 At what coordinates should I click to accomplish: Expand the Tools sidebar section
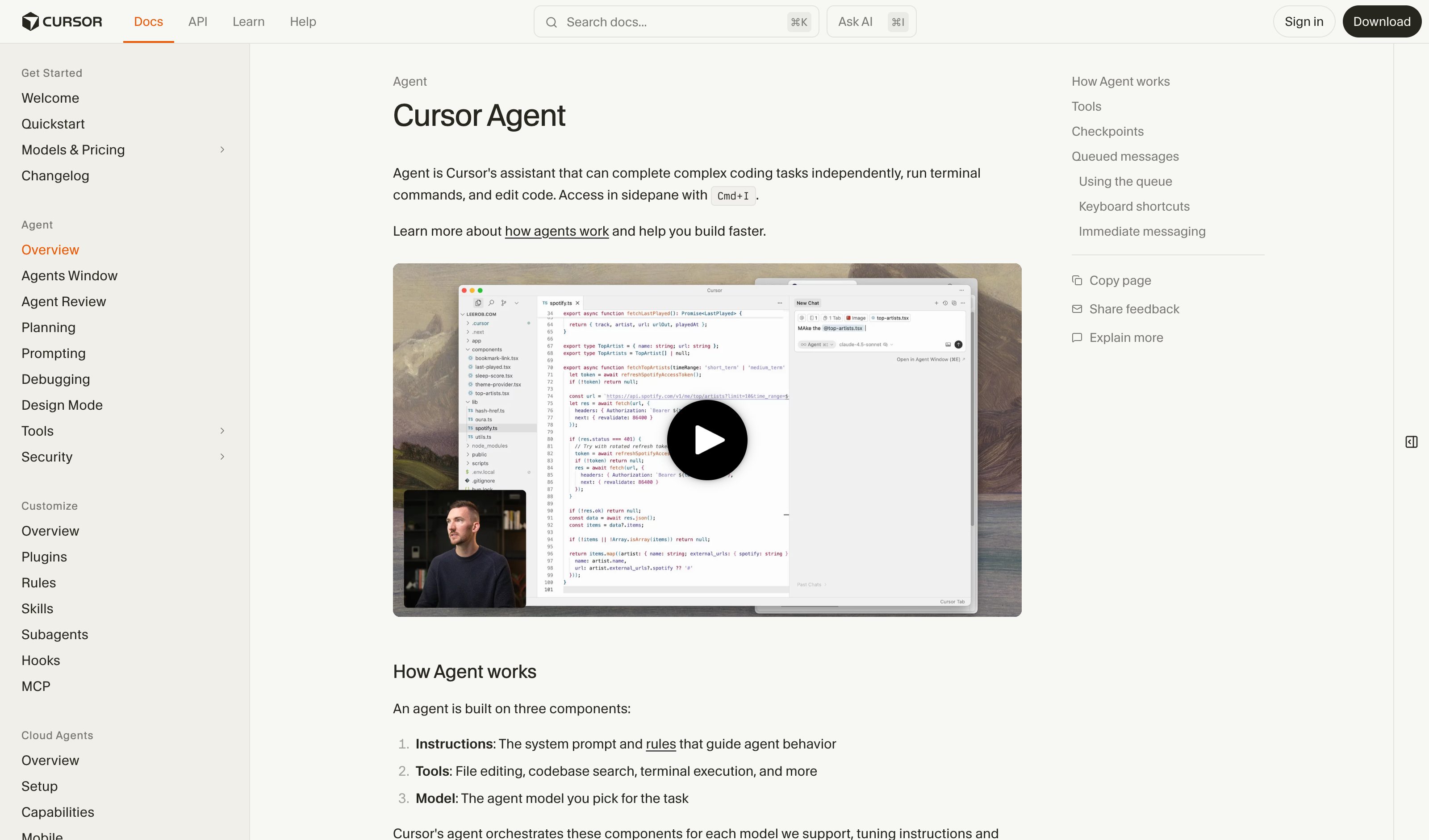tap(222, 431)
